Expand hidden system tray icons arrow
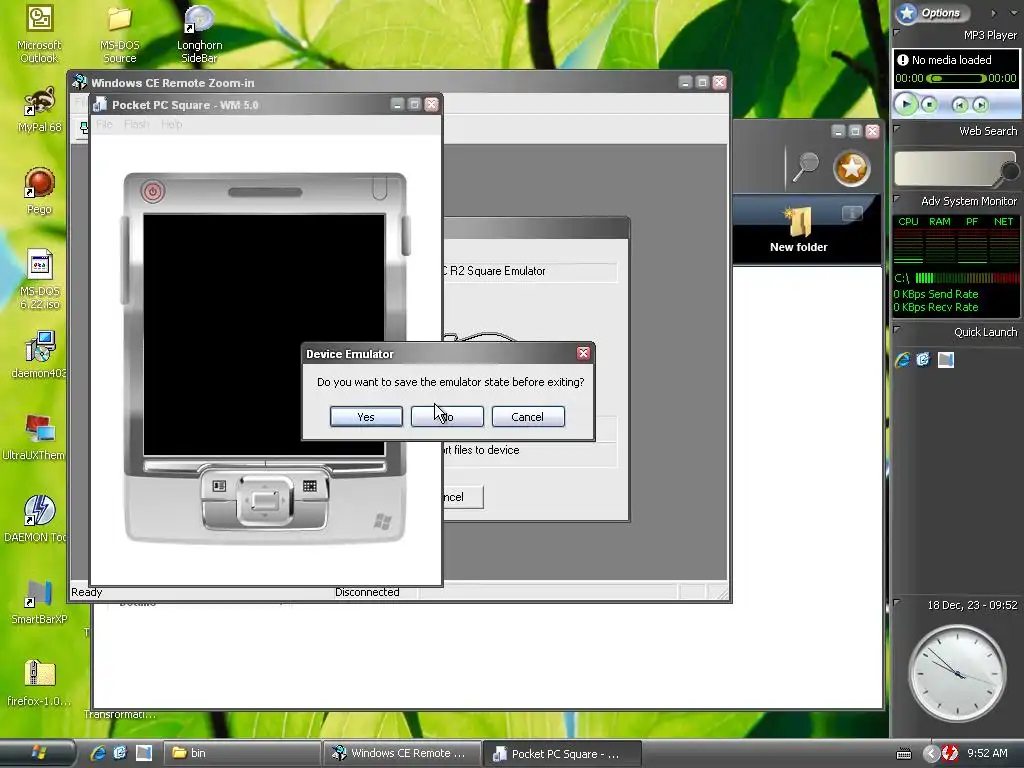The image size is (1024, 768). 931,754
